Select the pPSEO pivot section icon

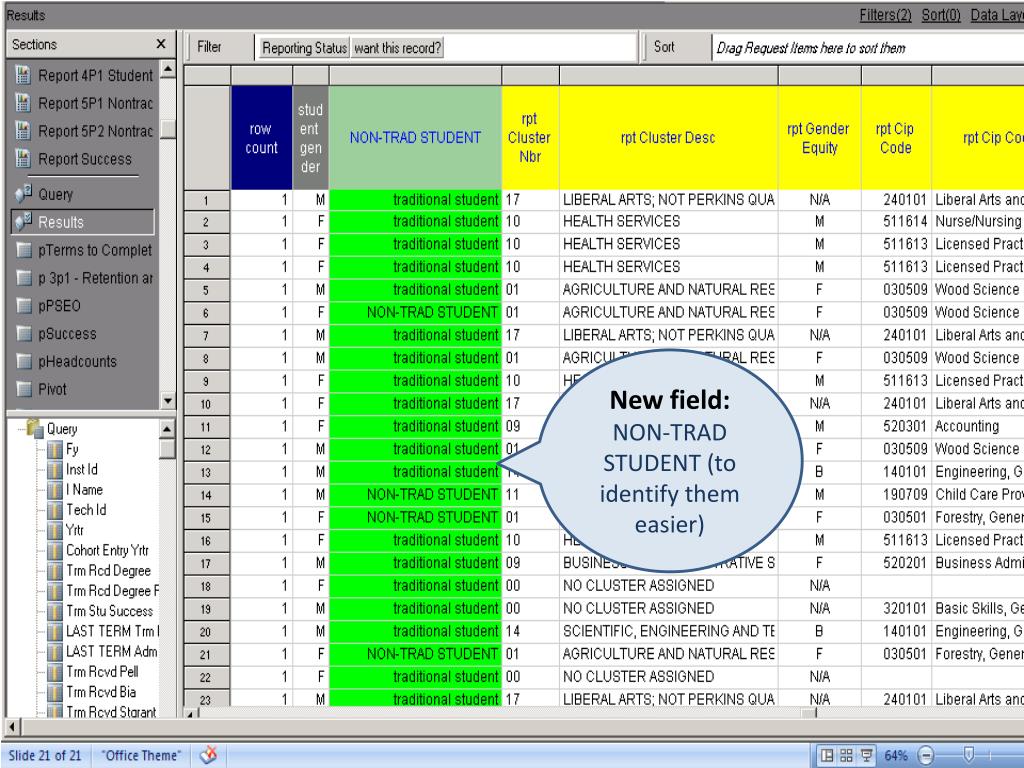23,306
